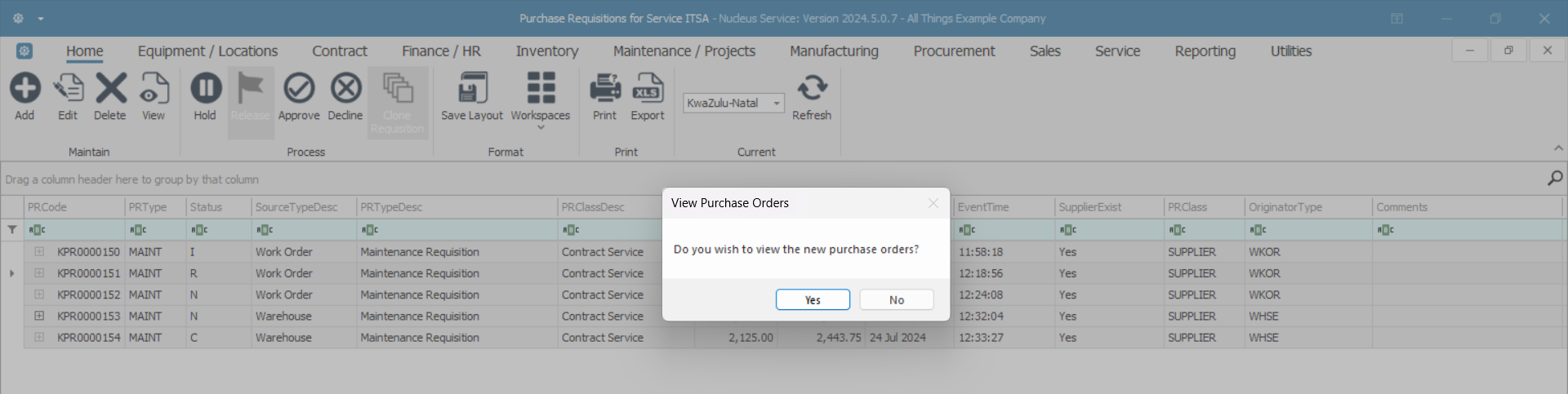The height and width of the screenshot is (394, 1568).
Task: Click the grid search magnifier icon
Action: point(1555,178)
